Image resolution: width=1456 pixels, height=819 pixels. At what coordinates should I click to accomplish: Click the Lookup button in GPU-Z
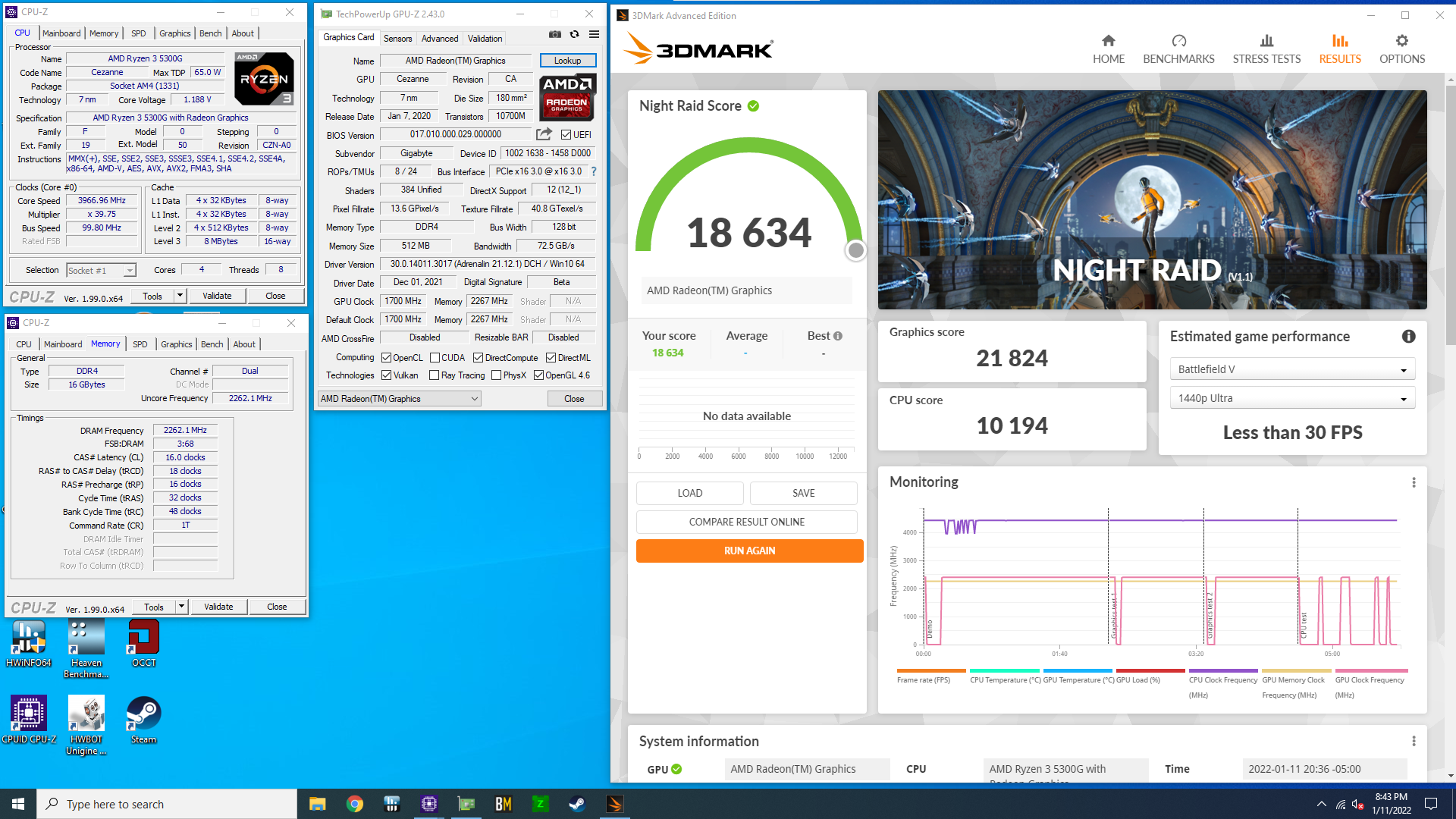[567, 61]
